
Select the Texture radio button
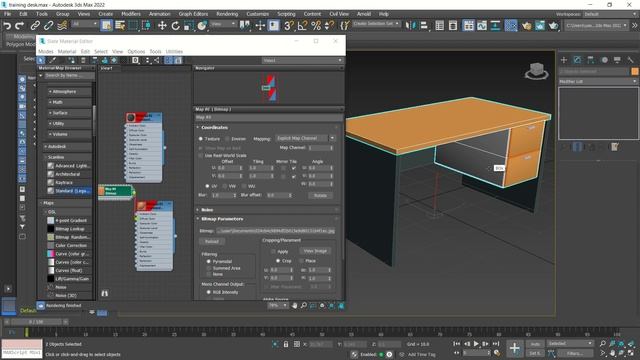coord(201,139)
